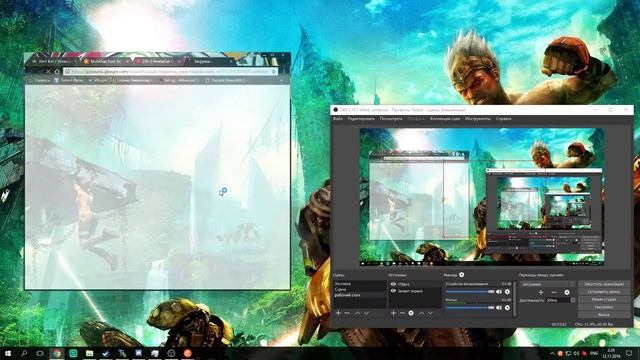Image resolution: width=640 pixels, height=360 pixels.
Task: Open the Windows Start menu
Action: click(x=8, y=353)
